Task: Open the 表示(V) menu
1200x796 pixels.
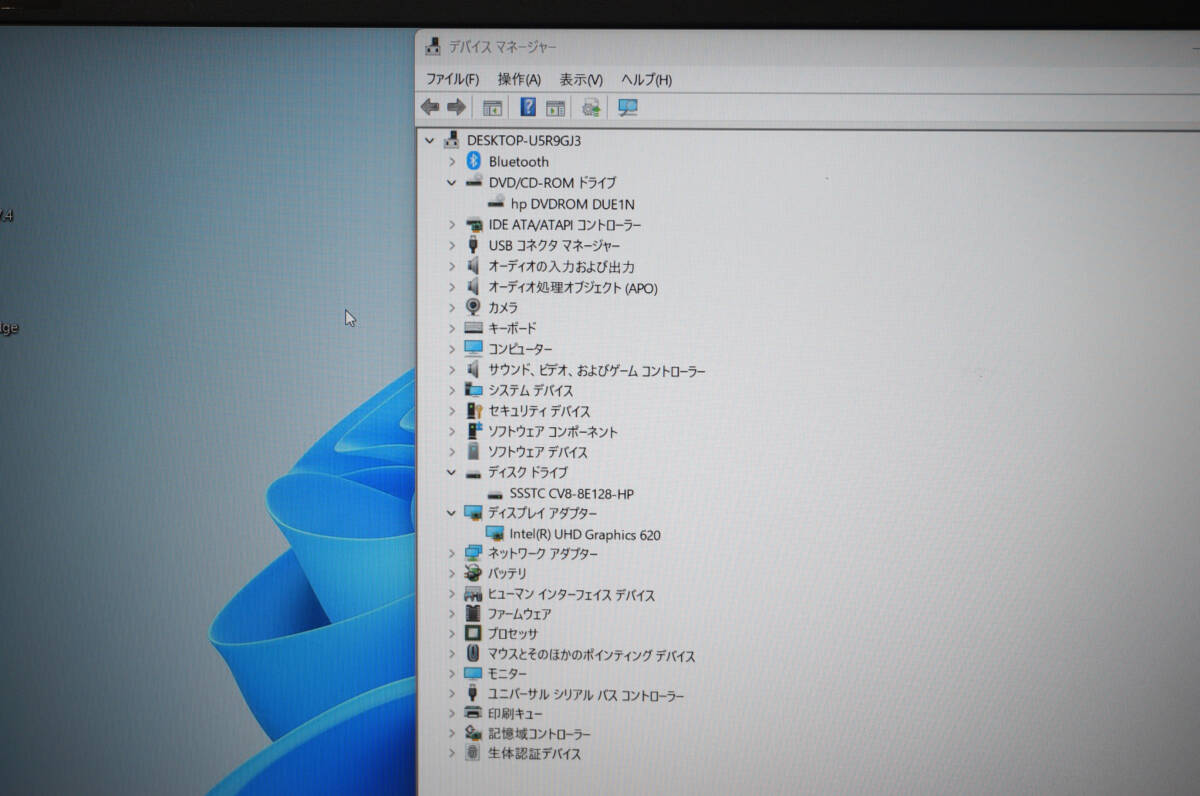Action: point(581,79)
